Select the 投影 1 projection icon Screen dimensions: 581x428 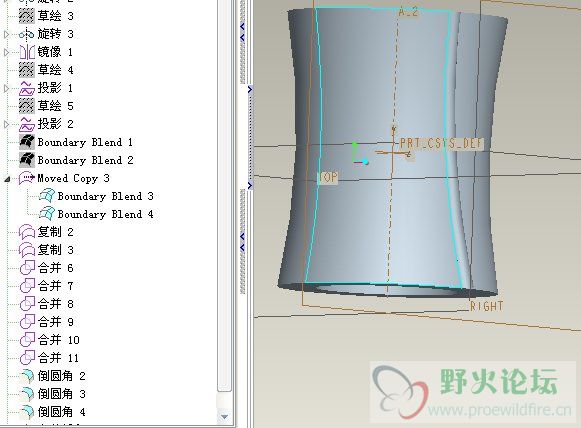27,88
